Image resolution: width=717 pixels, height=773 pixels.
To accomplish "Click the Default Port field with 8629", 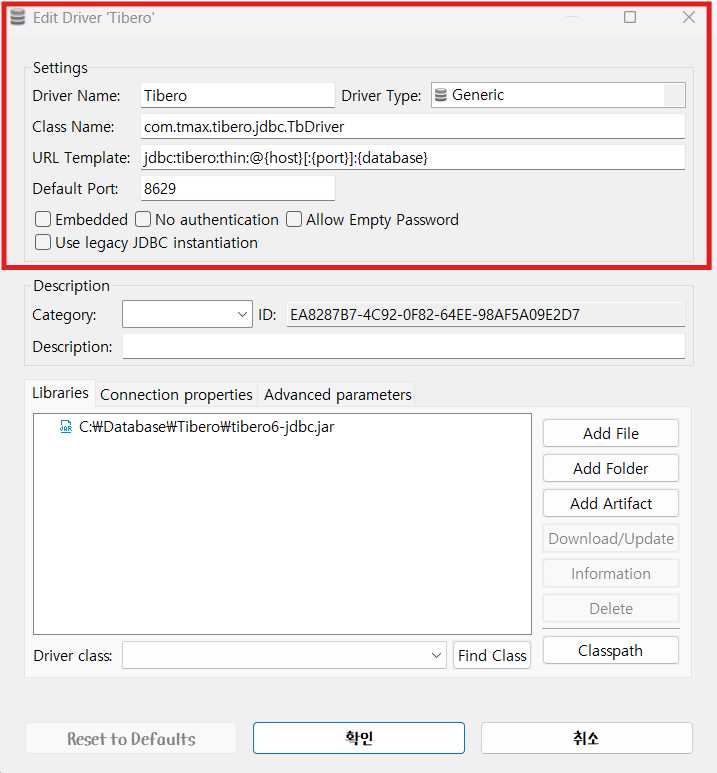I will (x=238, y=189).
